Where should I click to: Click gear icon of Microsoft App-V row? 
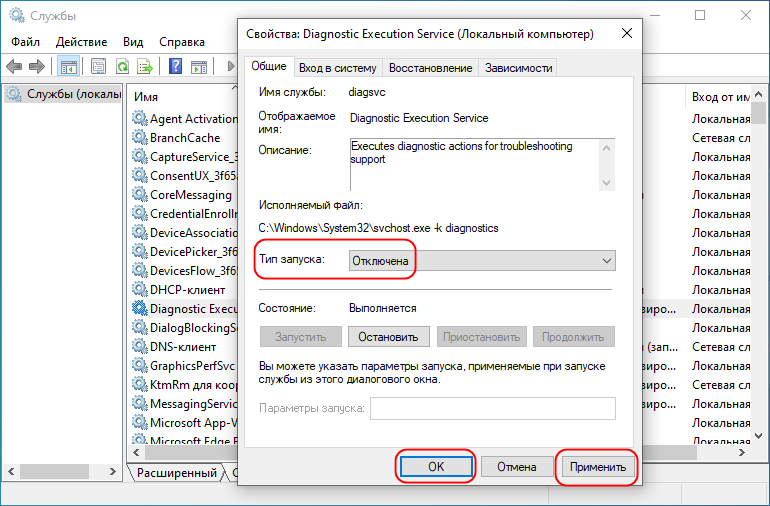point(140,422)
